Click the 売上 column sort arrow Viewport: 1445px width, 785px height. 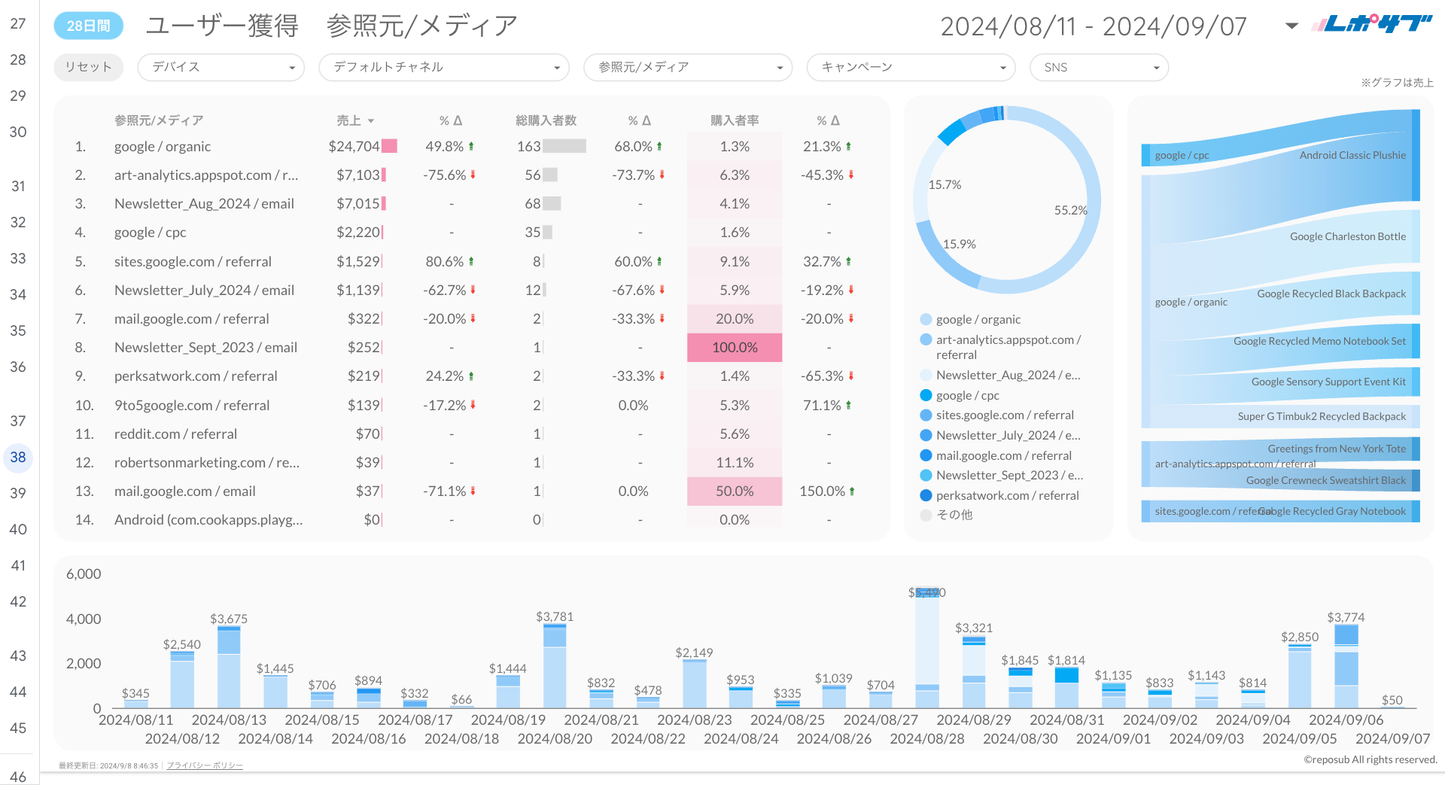371,121
